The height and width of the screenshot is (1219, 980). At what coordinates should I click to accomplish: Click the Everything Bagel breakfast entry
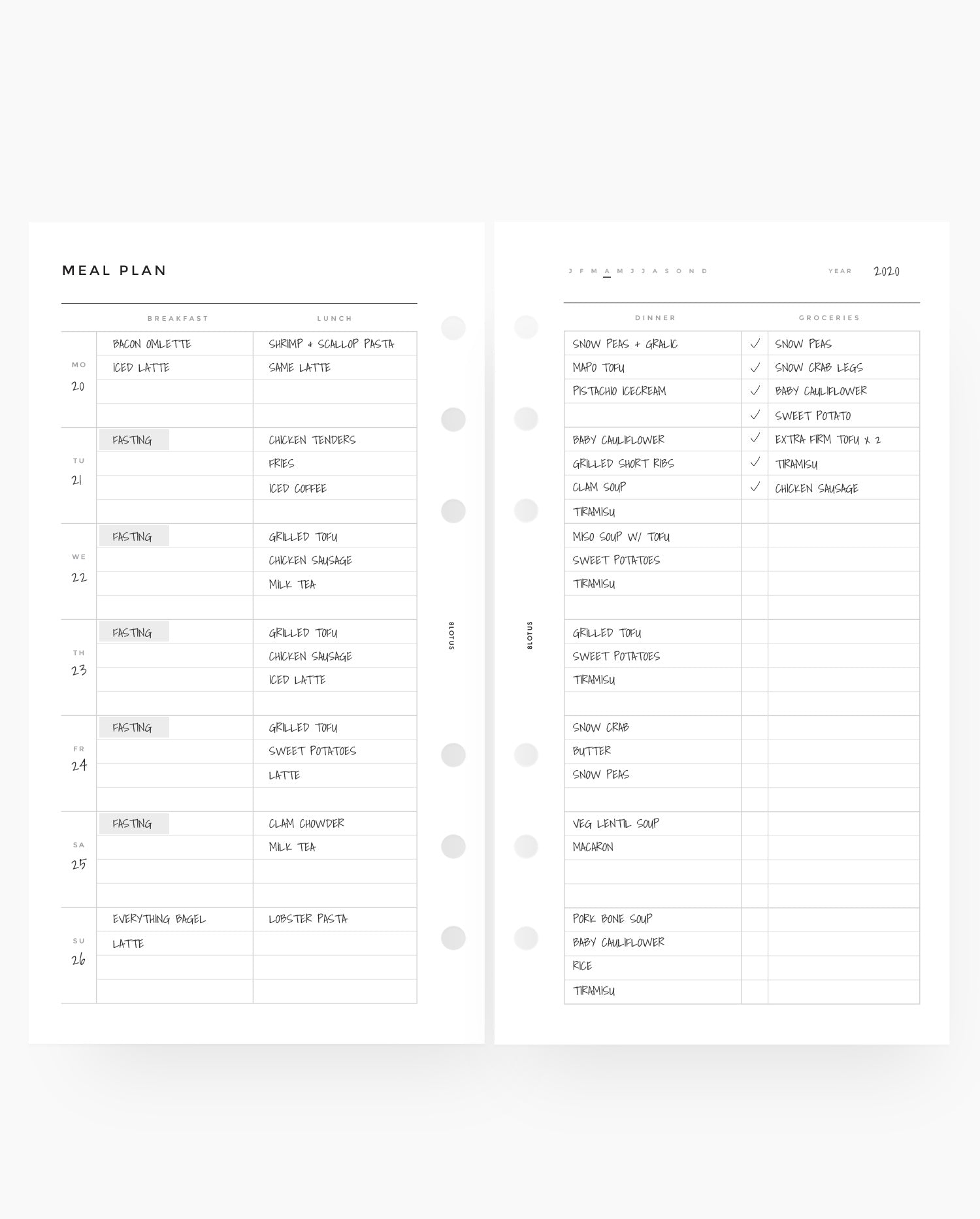(159, 919)
